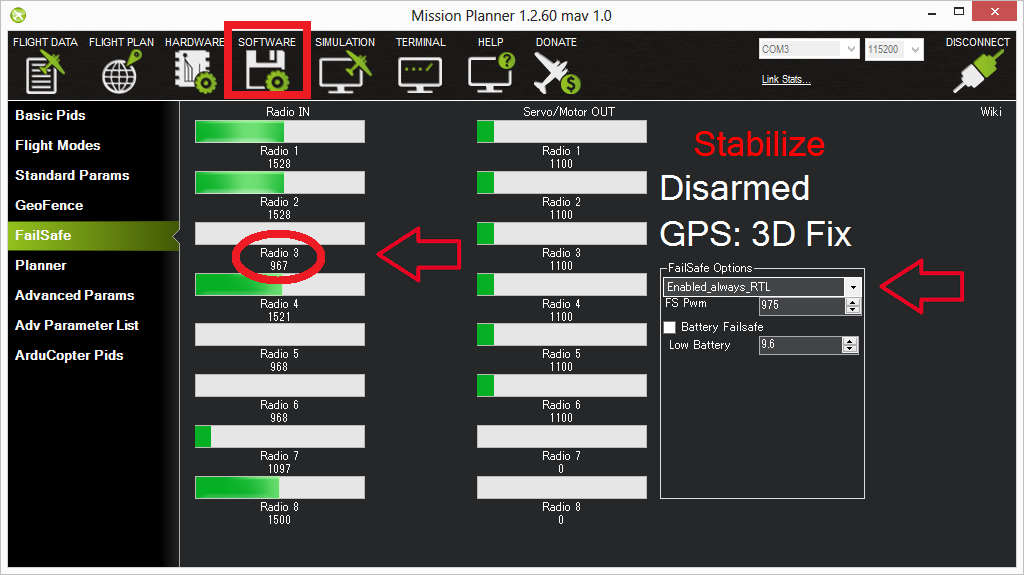This screenshot has height=575, width=1024.
Task: Click the Servo/Motor OUT Radio 1 bar
Action: pos(562,131)
